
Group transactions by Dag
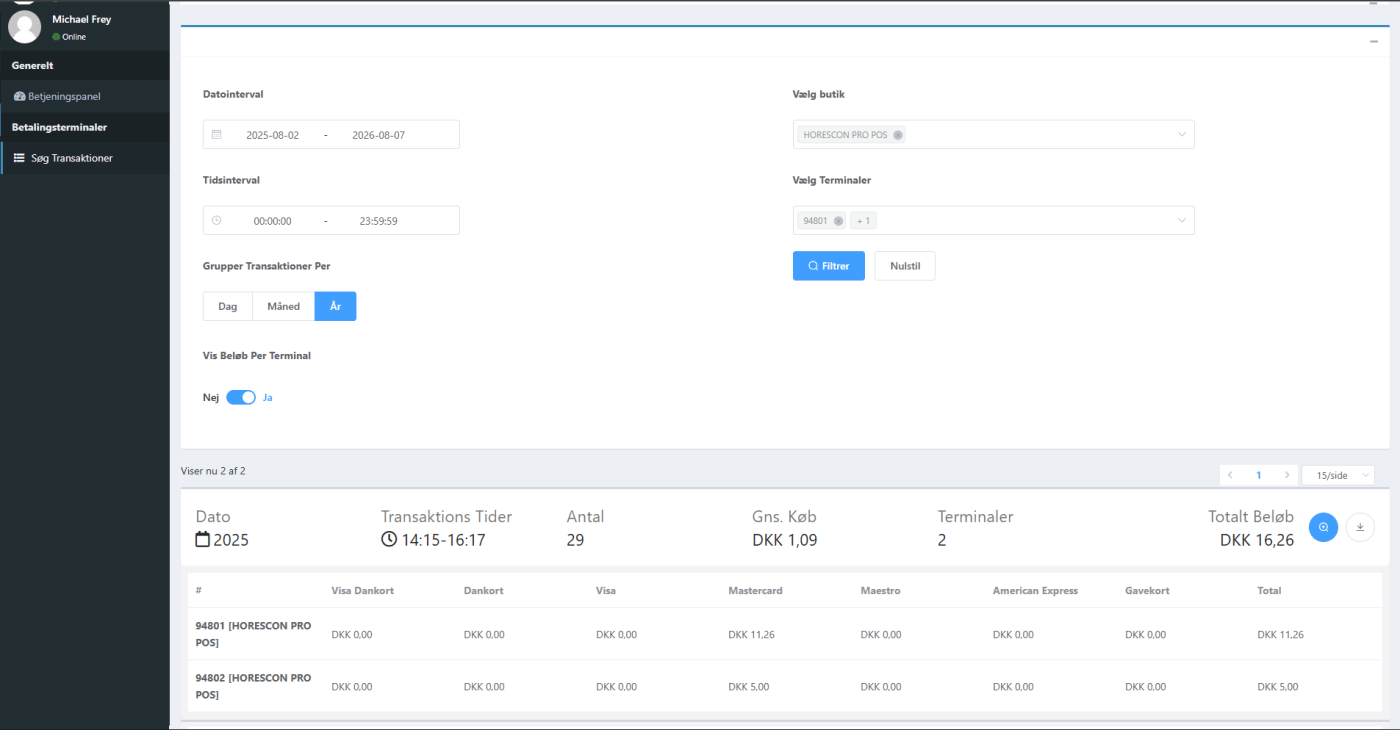tap(228, 306)
